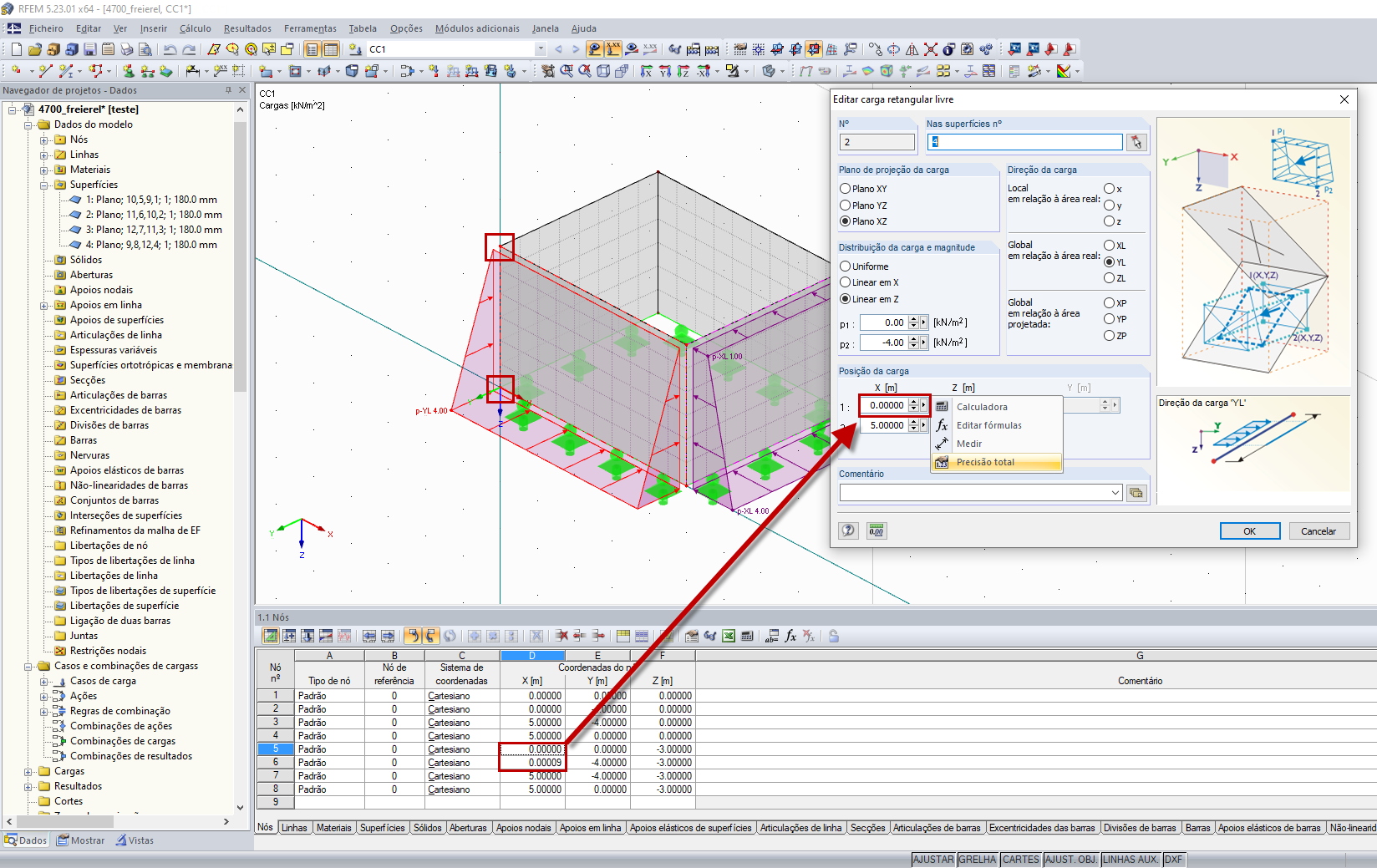Choose Precisão total from context menu

pyautogui.click(x=997, y=462)
